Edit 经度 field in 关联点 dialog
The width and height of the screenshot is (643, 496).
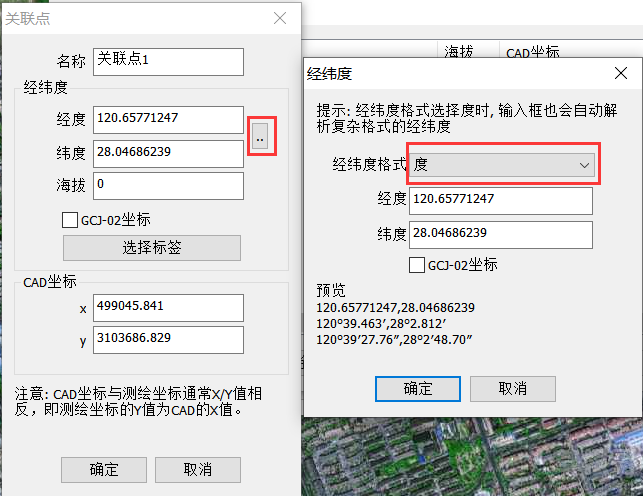[x=169, y=120]
